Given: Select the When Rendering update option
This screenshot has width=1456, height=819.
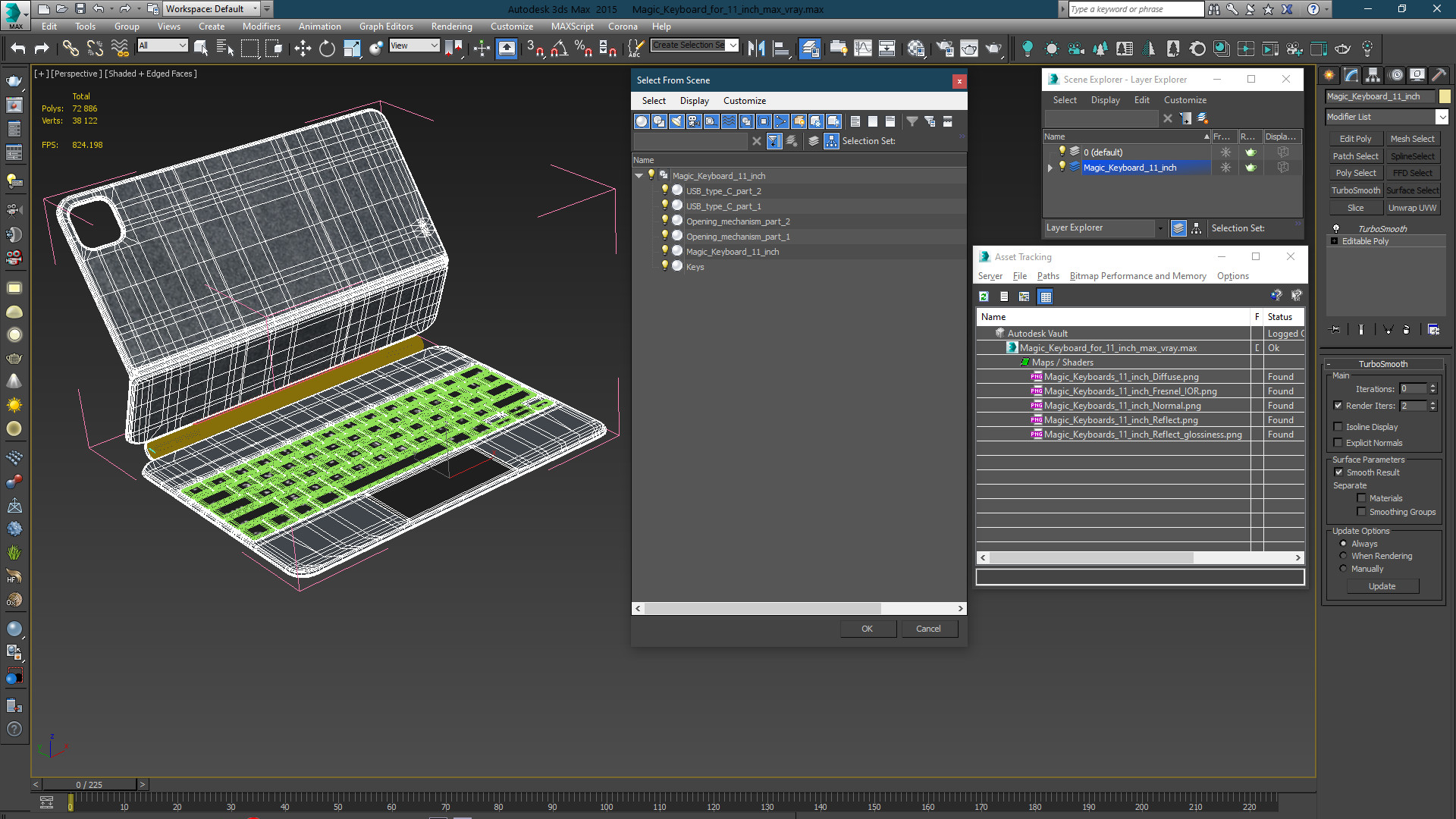Looking at the screenshot, I should point(1344,556).
